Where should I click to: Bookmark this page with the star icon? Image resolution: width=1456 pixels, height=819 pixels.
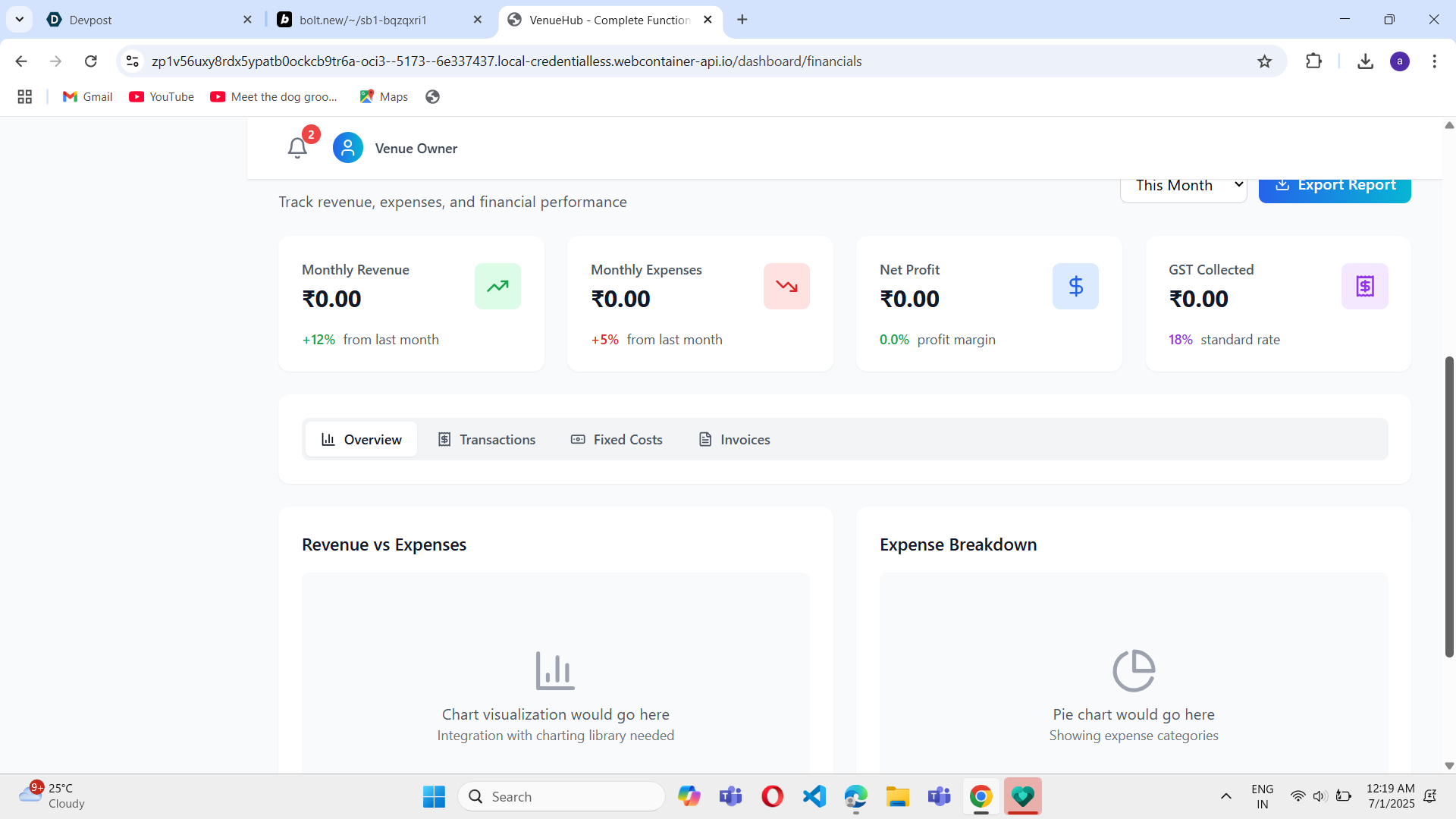pos(1264,61)
